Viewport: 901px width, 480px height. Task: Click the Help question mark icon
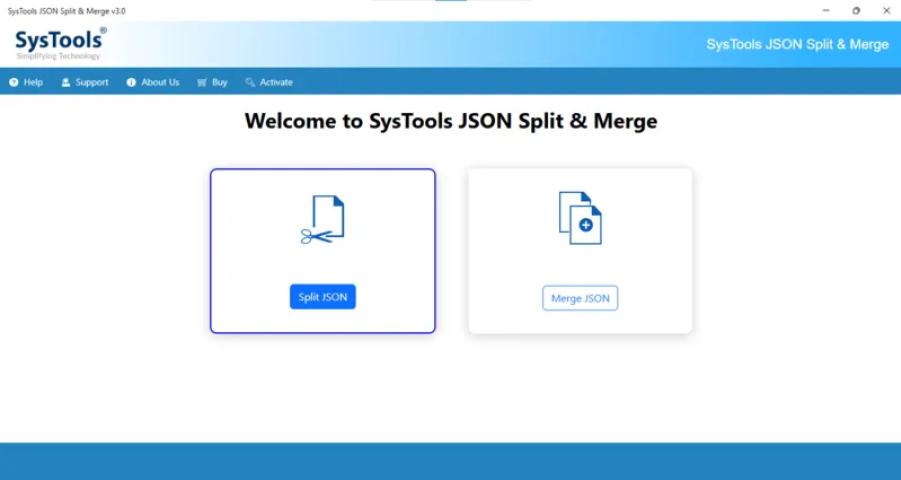[14, 82]
